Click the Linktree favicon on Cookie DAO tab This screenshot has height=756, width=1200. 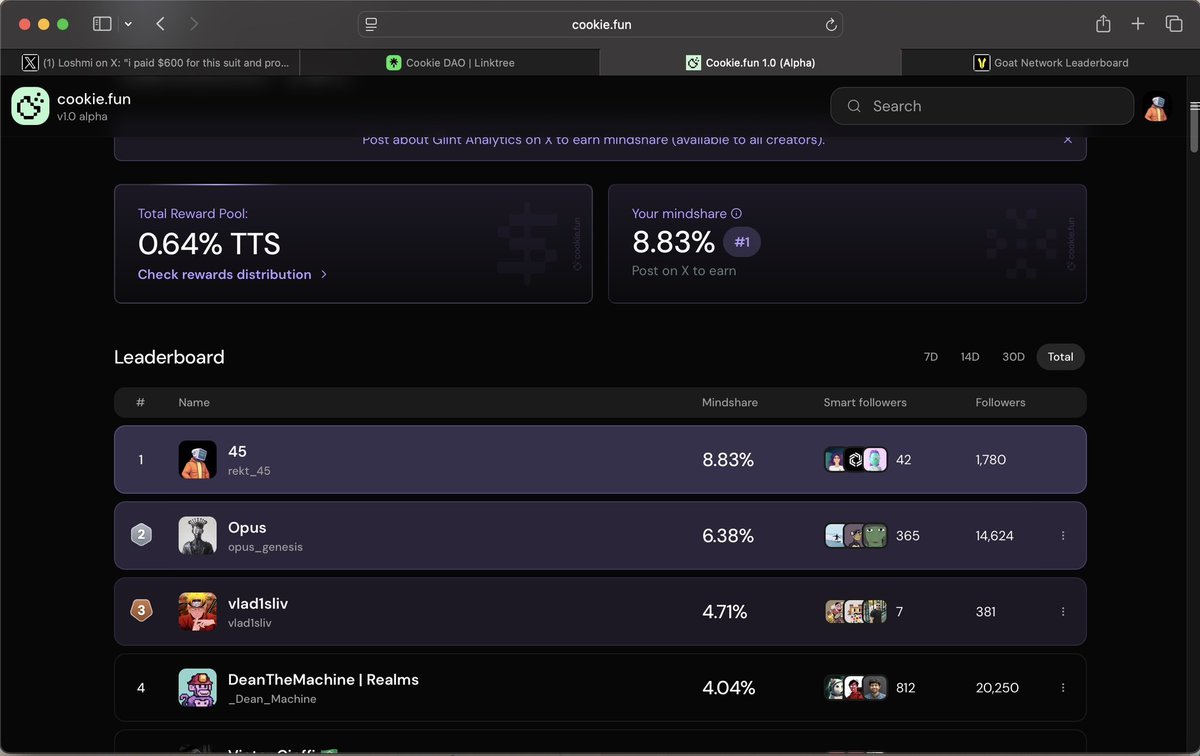click(394, 62)
